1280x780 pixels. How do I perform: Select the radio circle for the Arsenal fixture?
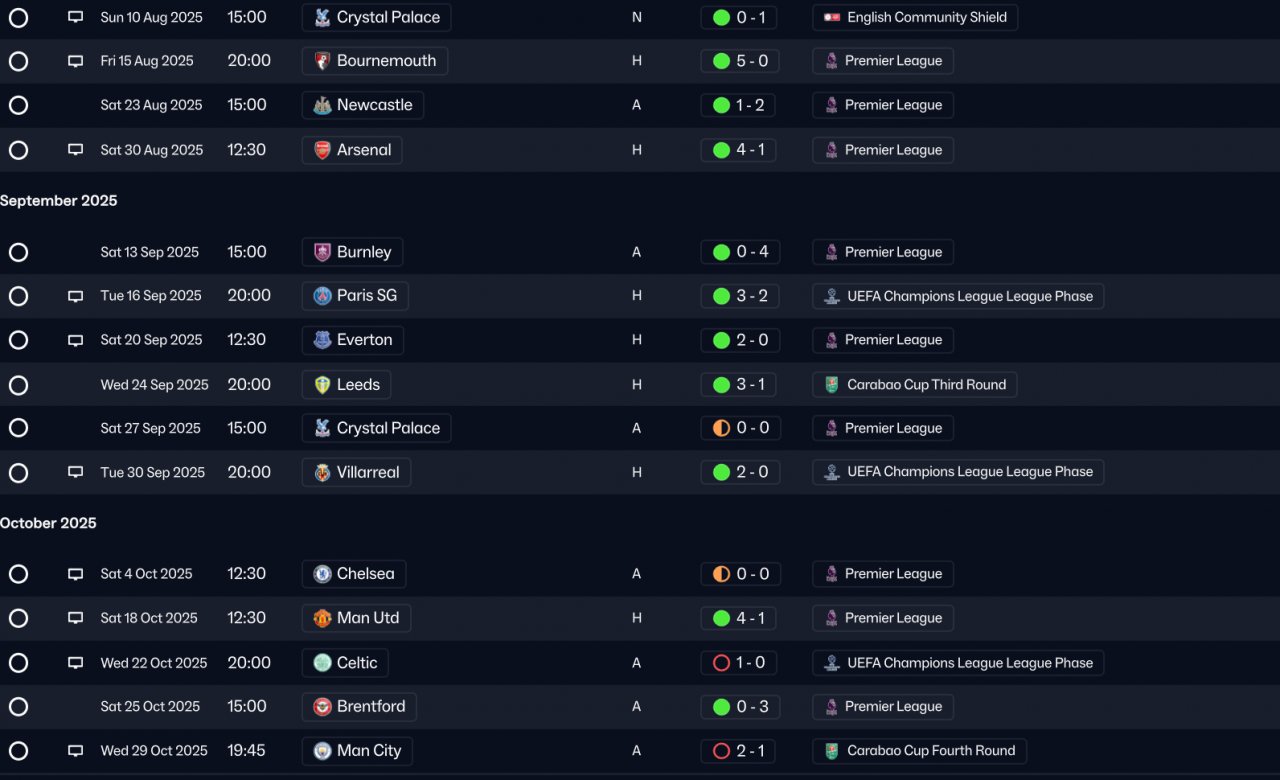(x=18, y=150)
